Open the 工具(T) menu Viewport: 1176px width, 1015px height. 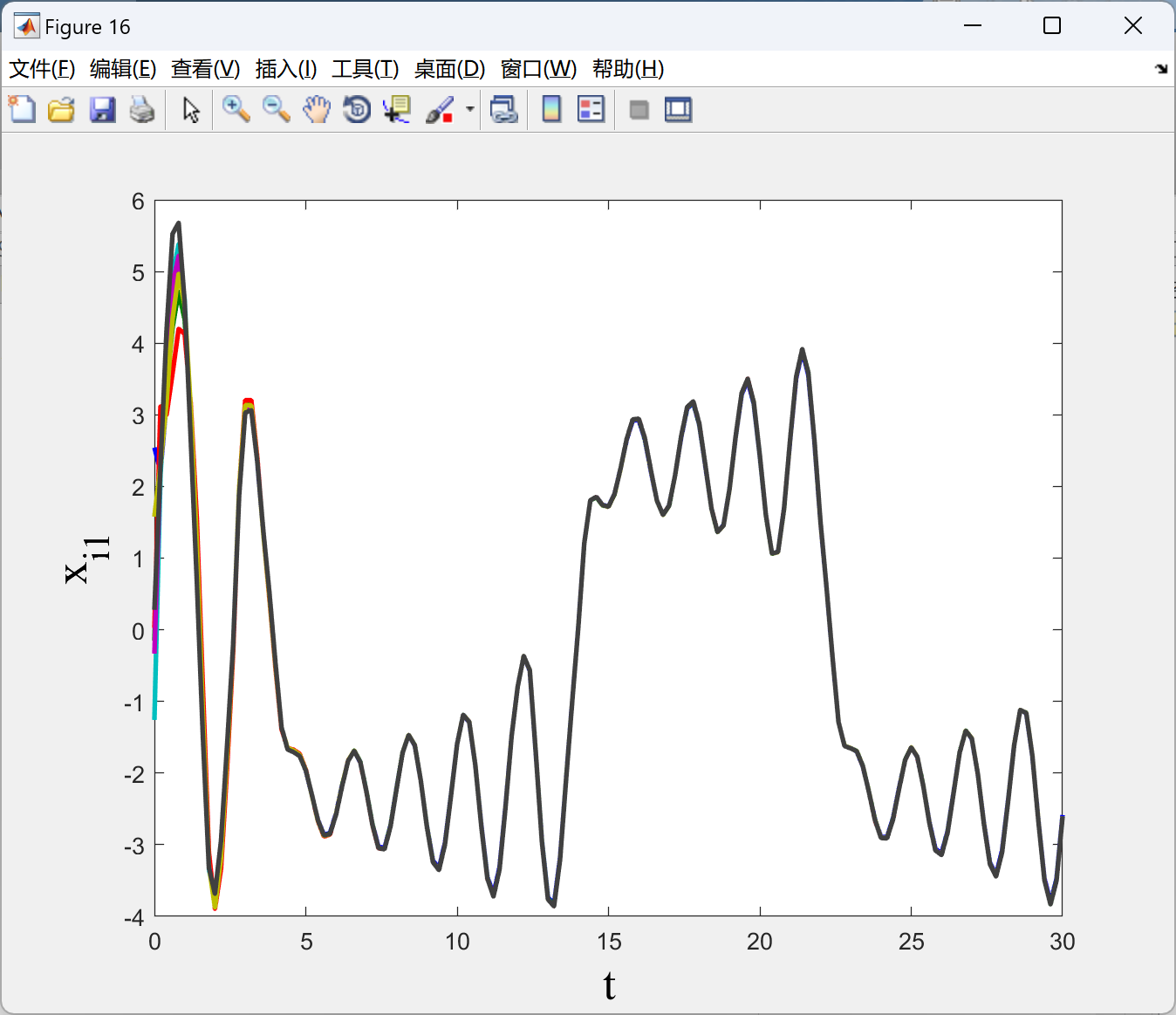366,69
